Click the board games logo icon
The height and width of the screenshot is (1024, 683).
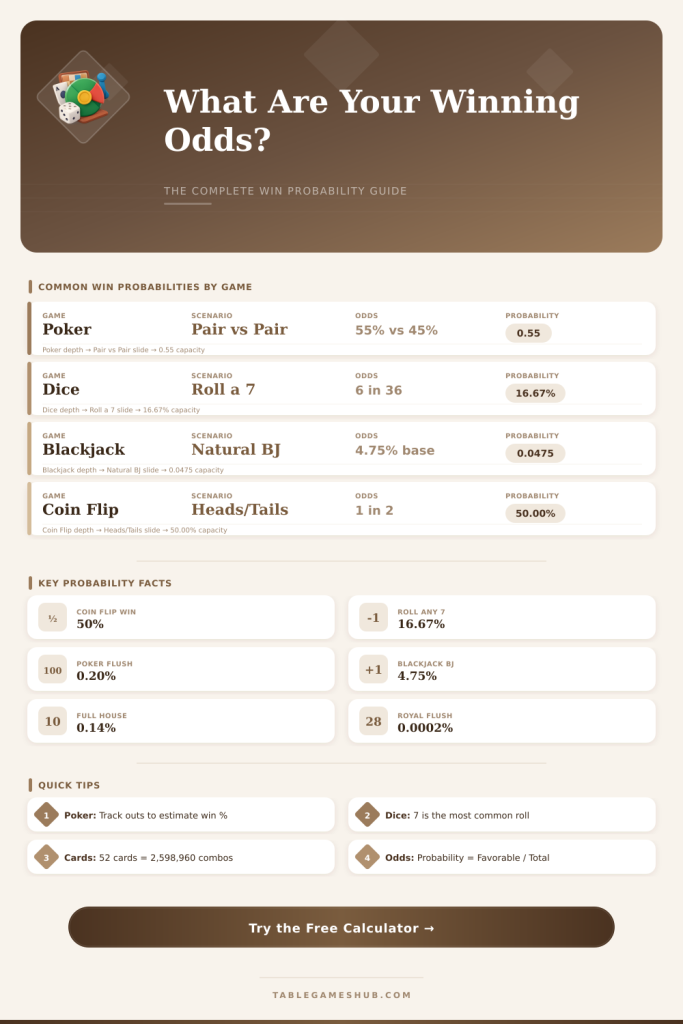pos(83,97)
